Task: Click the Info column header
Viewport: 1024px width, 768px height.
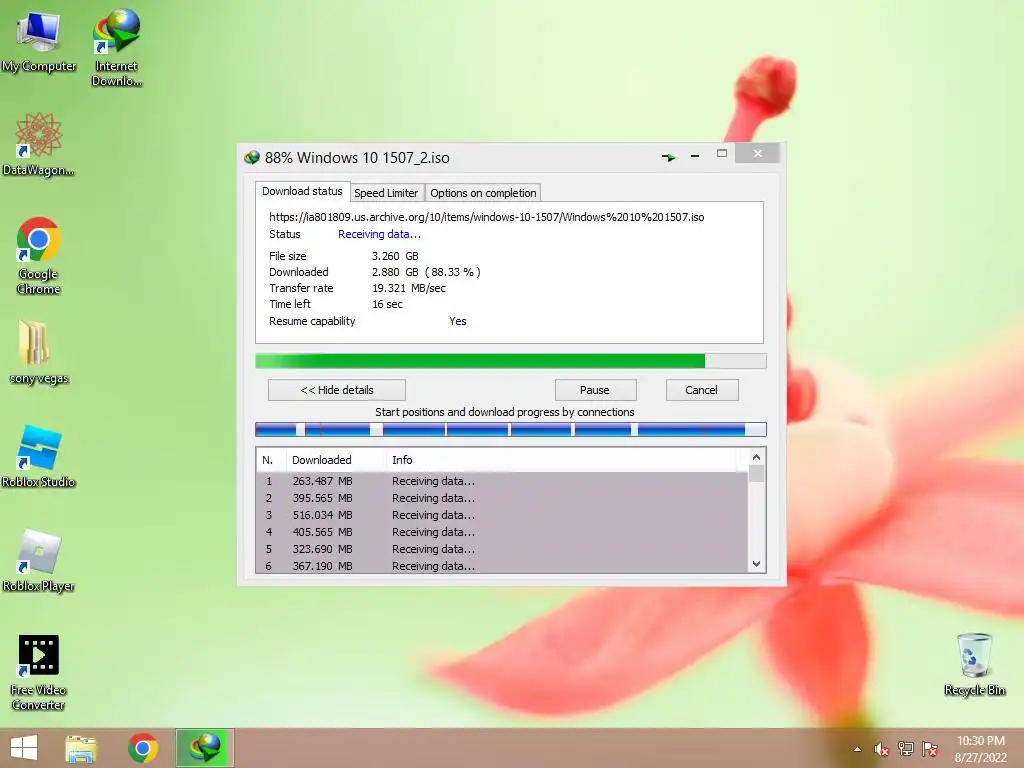Action: click(562, 460)
